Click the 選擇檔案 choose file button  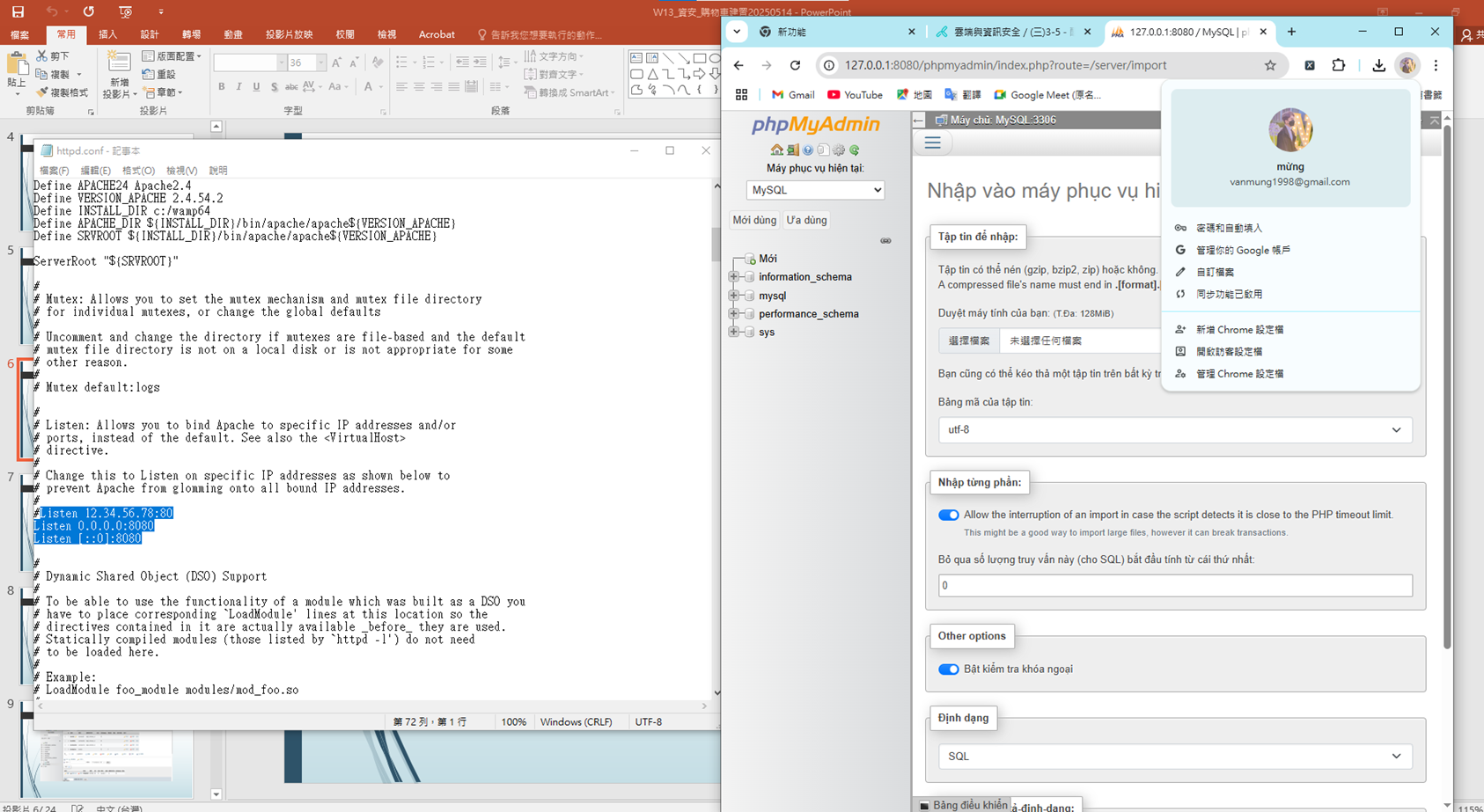click(968, 340)
